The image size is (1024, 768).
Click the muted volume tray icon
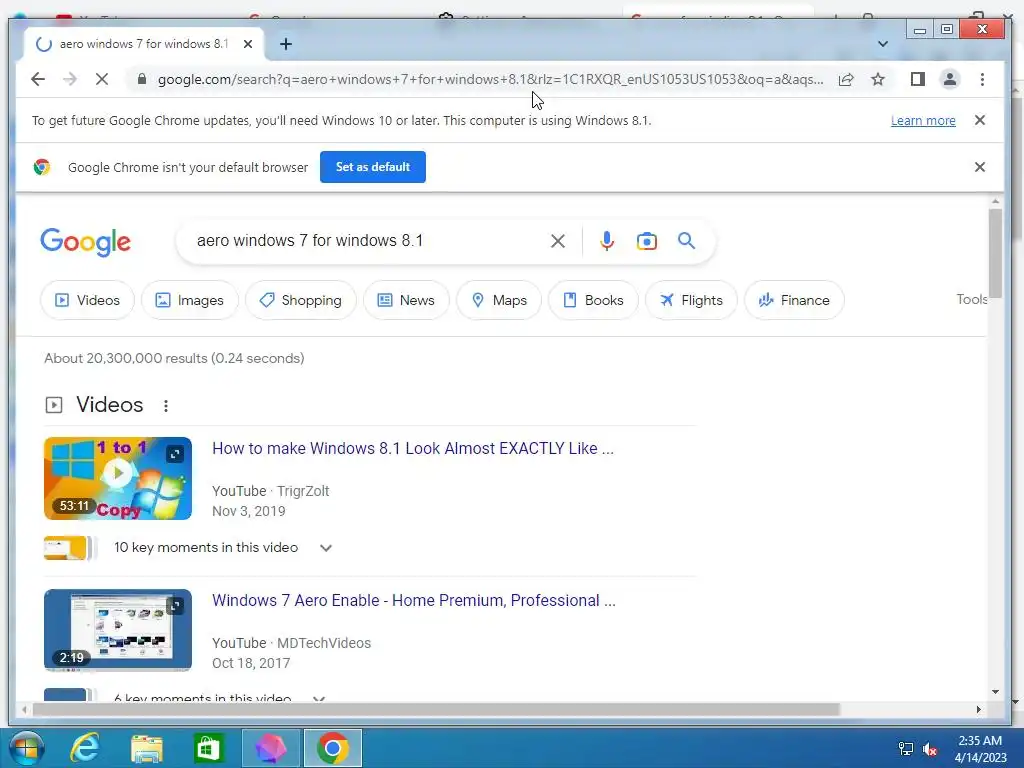click(930, 749)
